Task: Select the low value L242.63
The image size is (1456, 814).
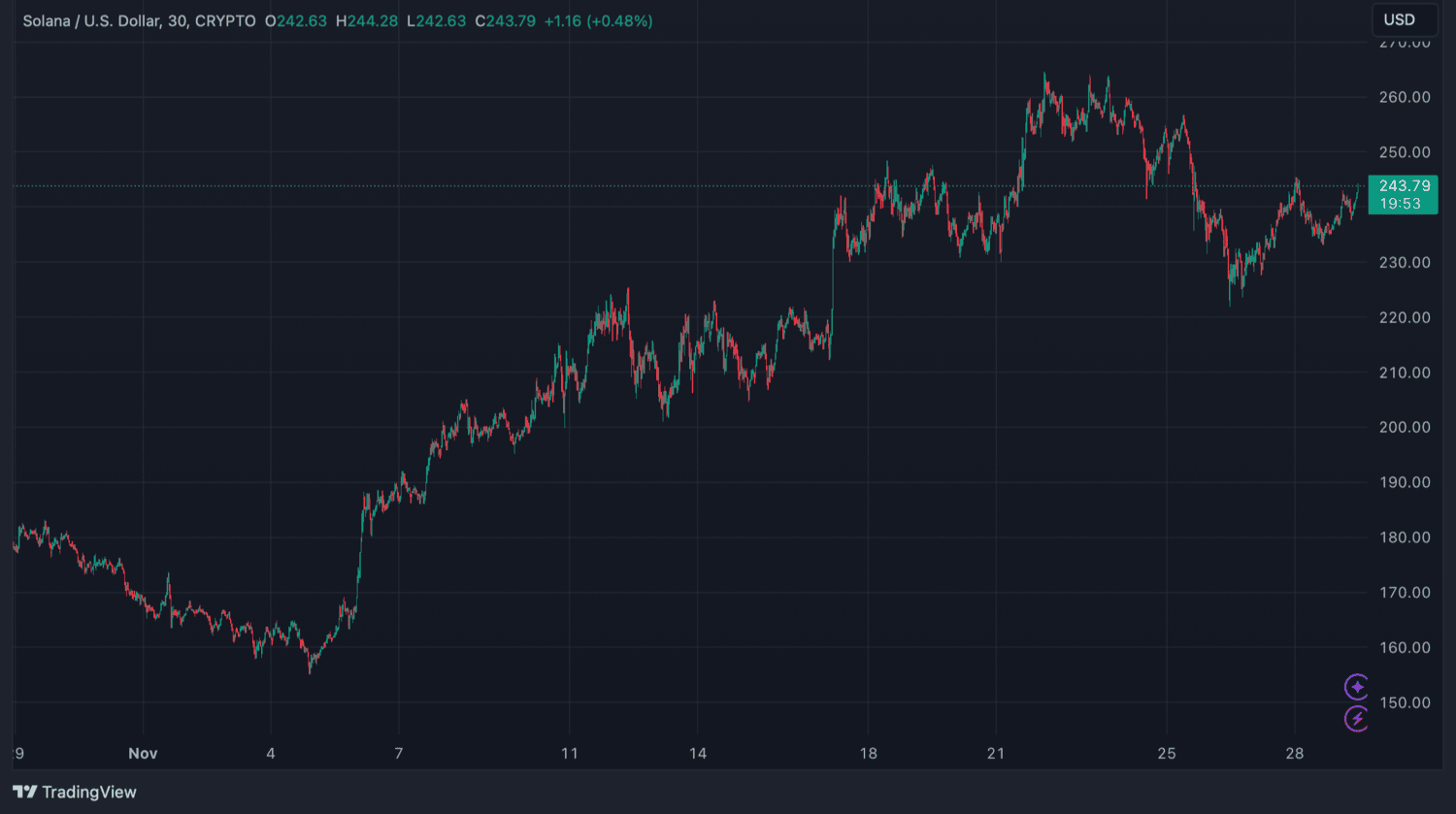Action: tap(436, 20)
